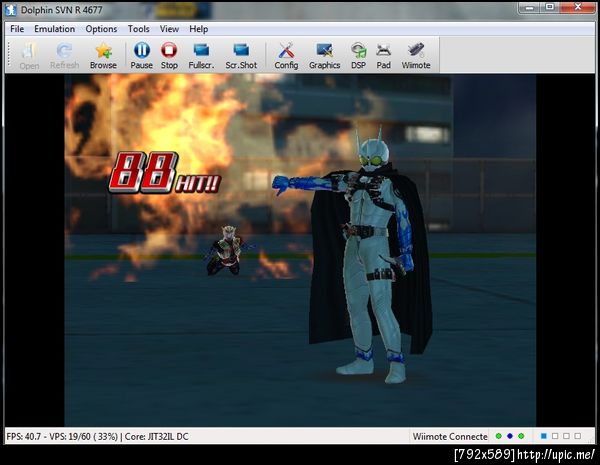Open Graphics plugin settings
This screenshot has width=600, height=465.
point(324,55)
